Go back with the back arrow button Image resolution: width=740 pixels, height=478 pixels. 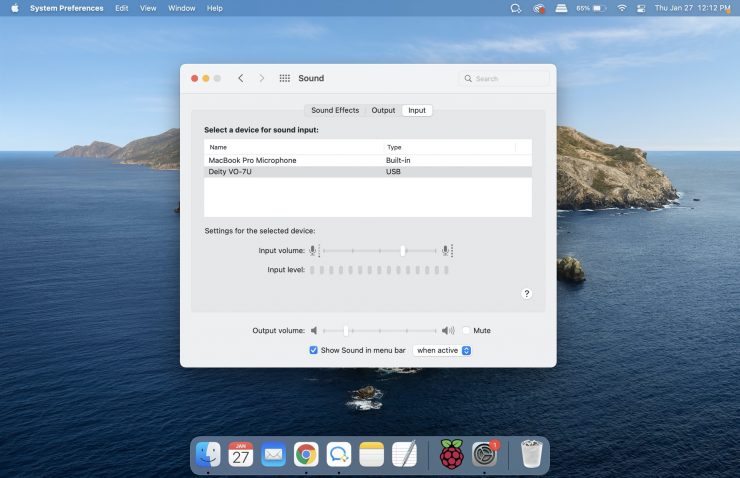point(241,78)
